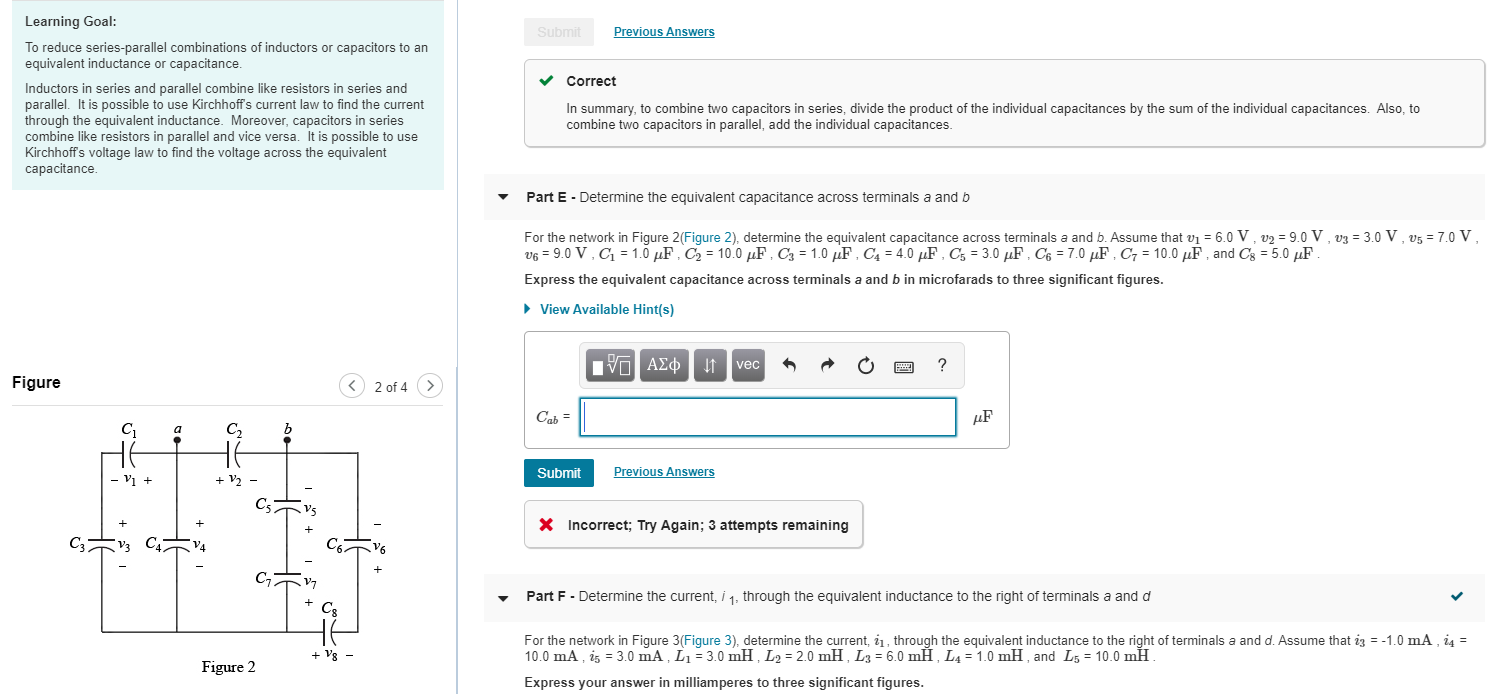Viewport: 1489px width, 694px height.
Task: Reset the answer field using reload icon
Action: click(x=864, y=364)
